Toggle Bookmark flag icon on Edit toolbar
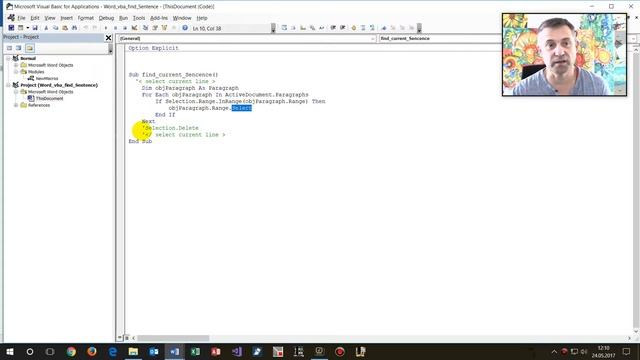 click(x=384, y=28)
